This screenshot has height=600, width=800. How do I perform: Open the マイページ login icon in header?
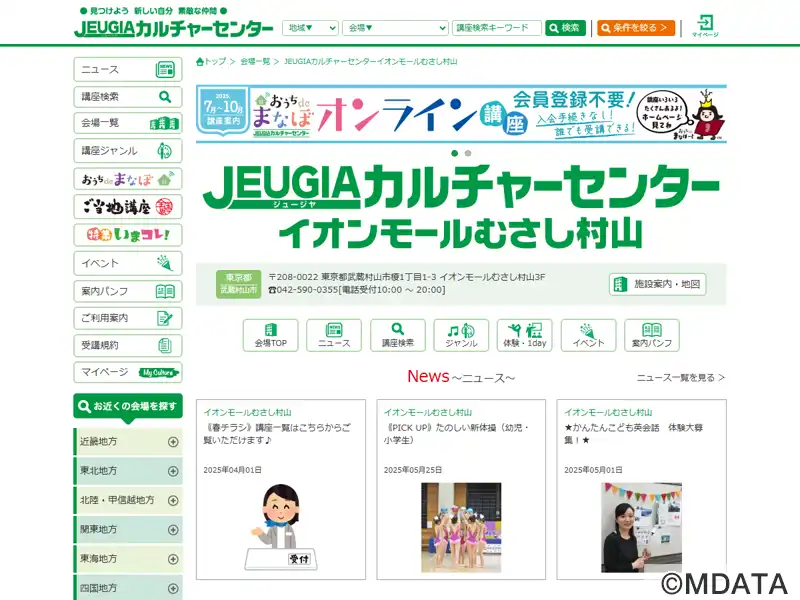(705, 26)
